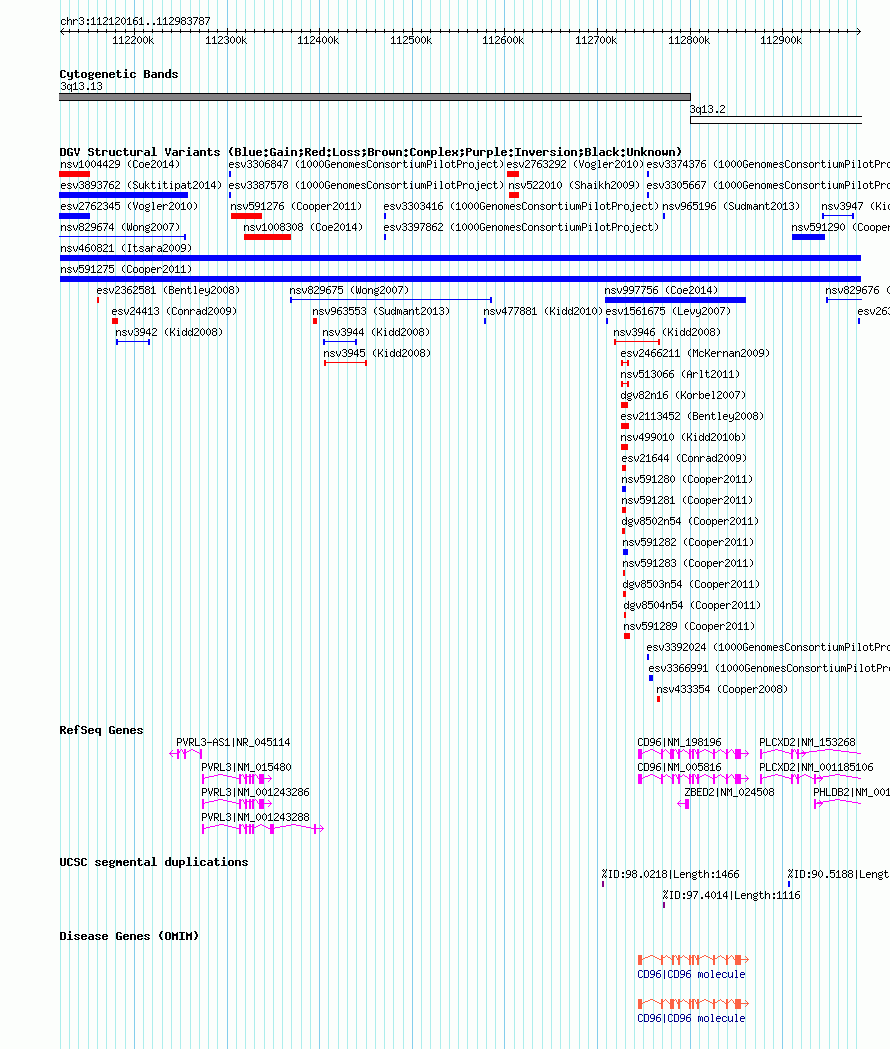The height and width of the screenshot is (1049, 890).
Task: Click the PVRL3|NM_015480 gene label
Action: (x=246, y=767)
